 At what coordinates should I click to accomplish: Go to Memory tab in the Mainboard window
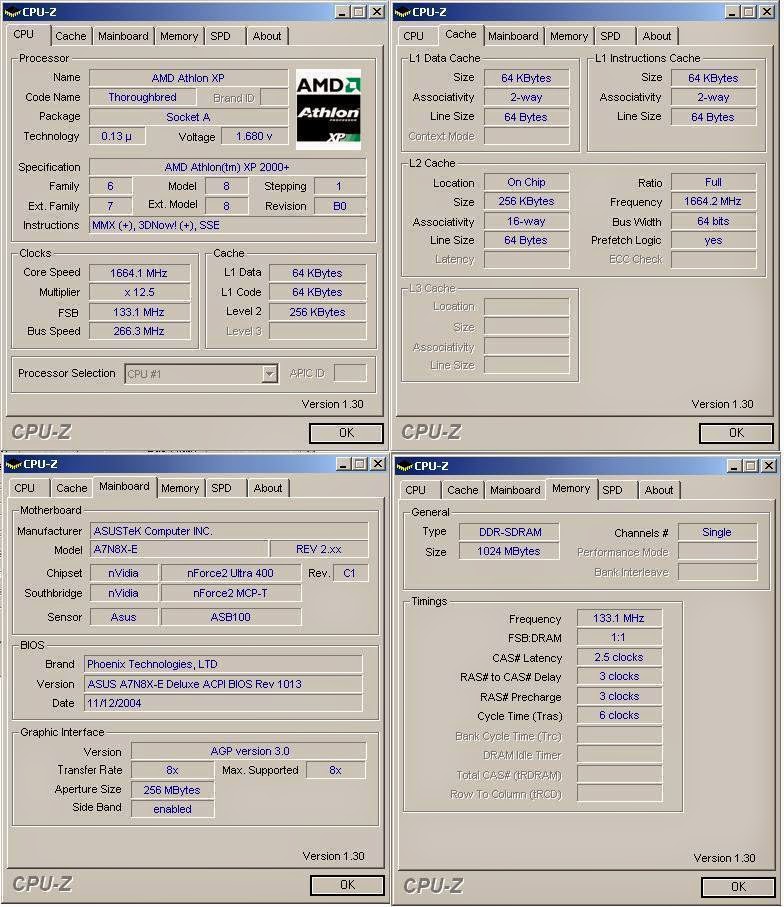point(180,488)
